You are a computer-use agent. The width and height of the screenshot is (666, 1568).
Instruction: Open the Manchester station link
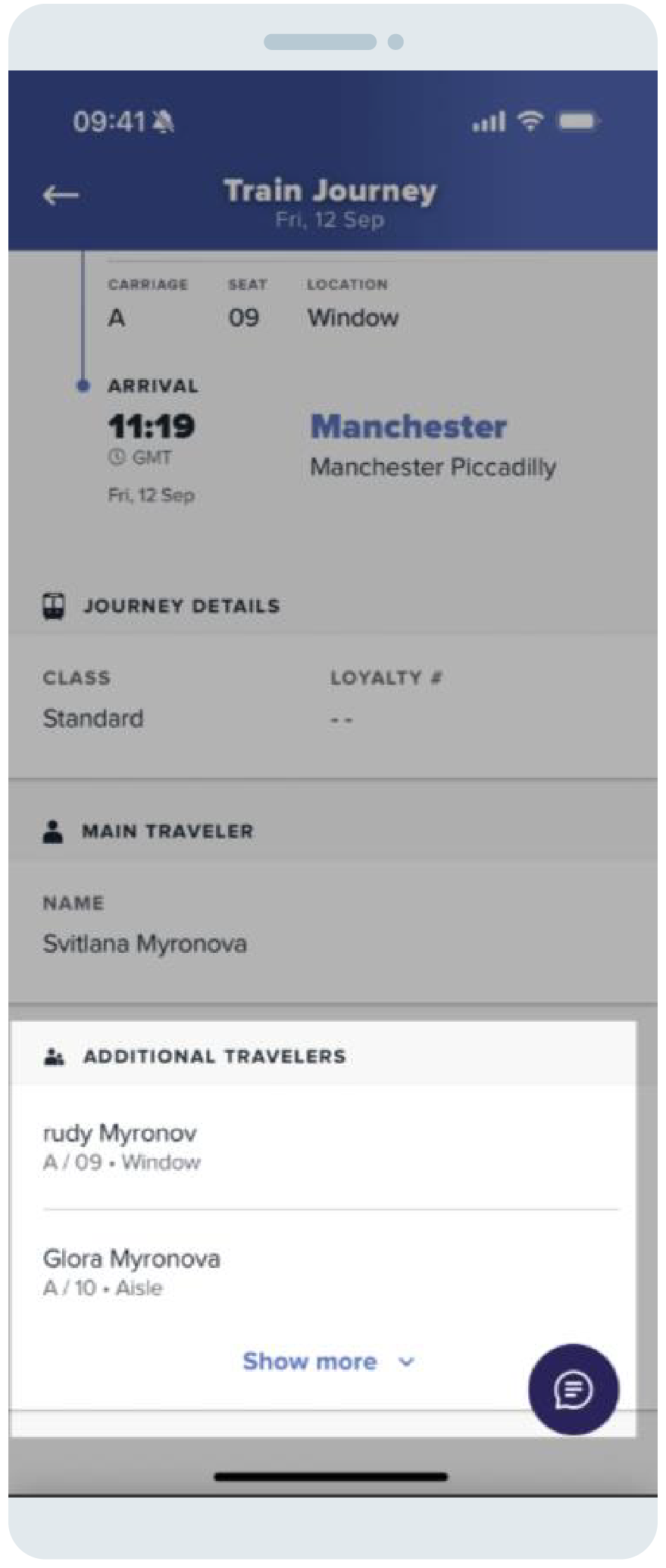pyautogui.click(x=408, y=426)
